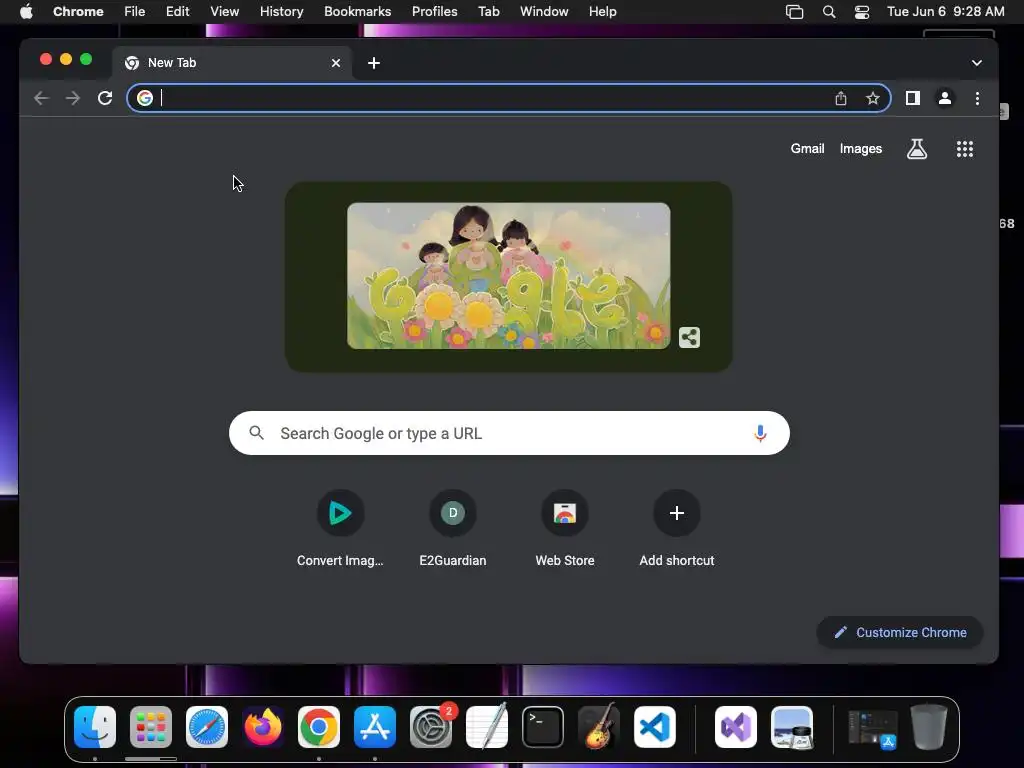
Task: Open Visual Studio Code from the Dock
Action: [x=655, y=727]
